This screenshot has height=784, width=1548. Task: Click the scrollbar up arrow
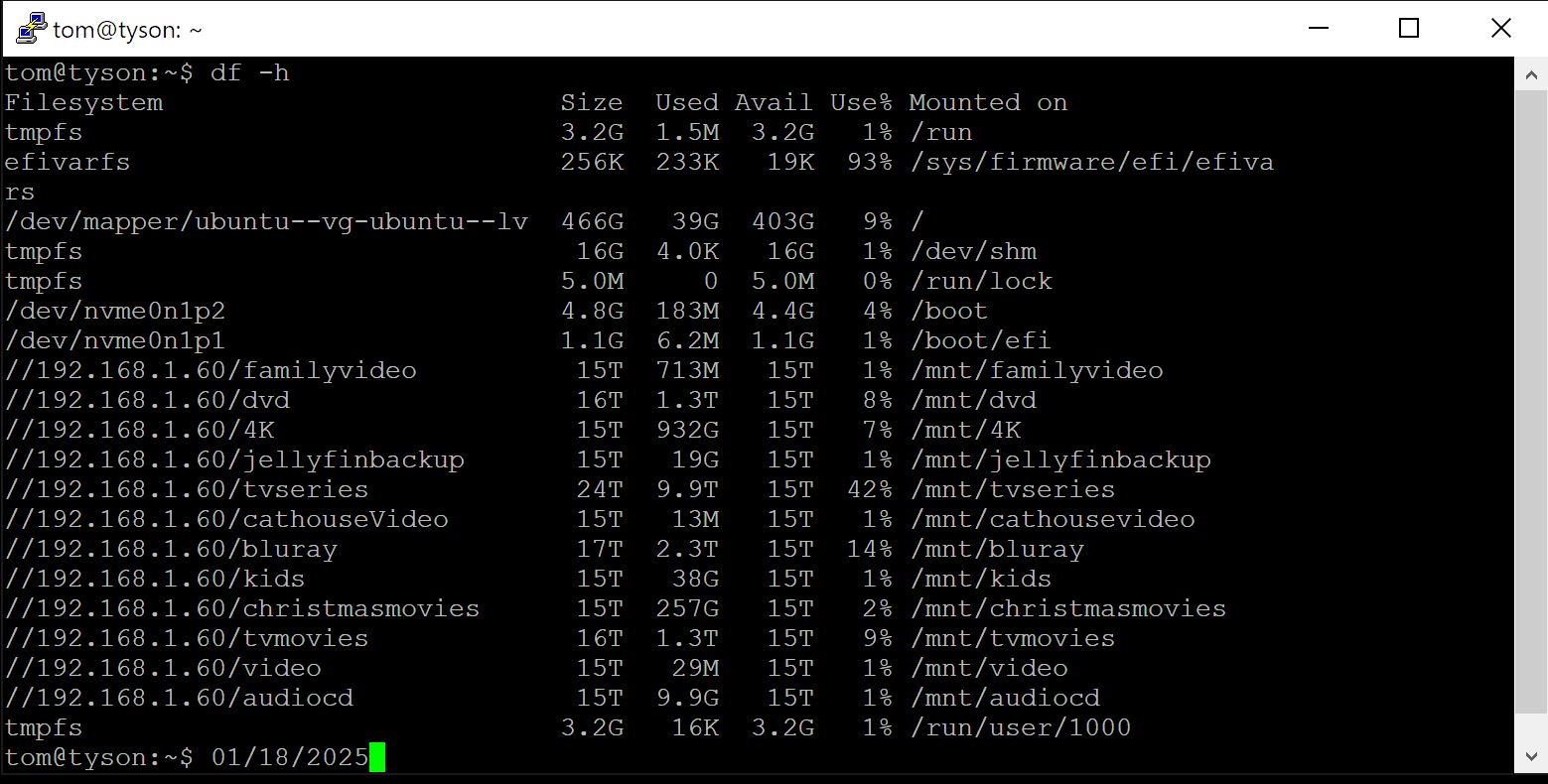(x=1530, y=72)
